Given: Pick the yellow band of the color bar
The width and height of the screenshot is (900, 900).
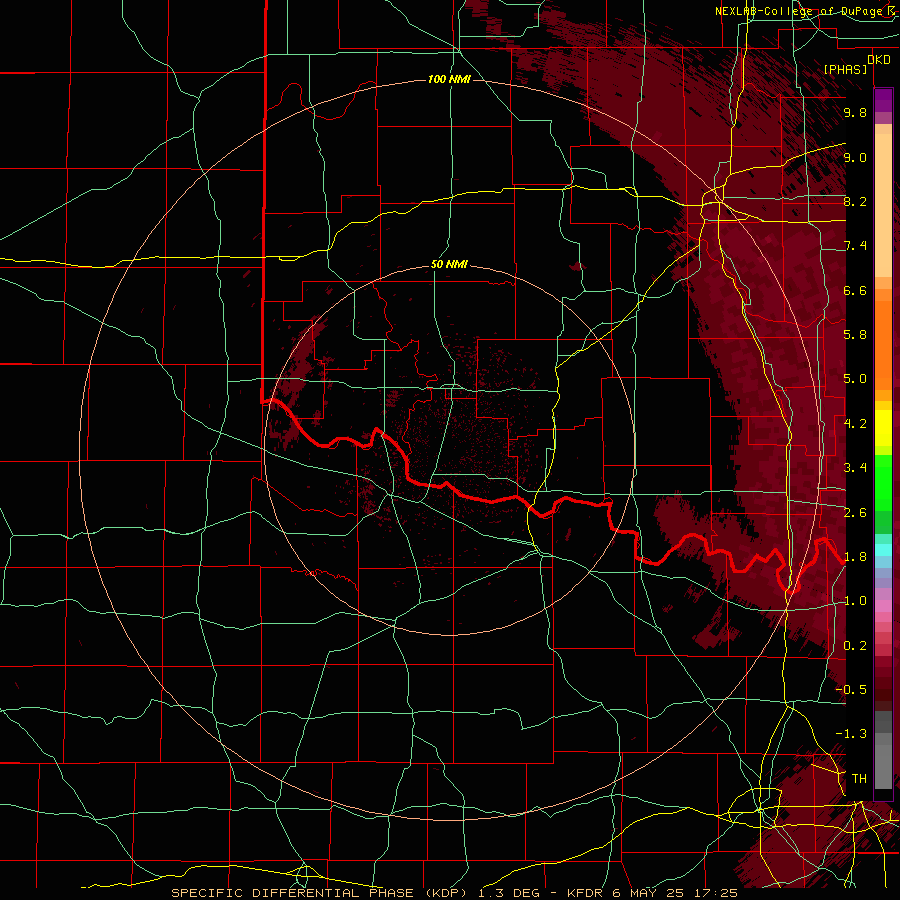Looking at the screenshot, I should click(x=883, y=428).
